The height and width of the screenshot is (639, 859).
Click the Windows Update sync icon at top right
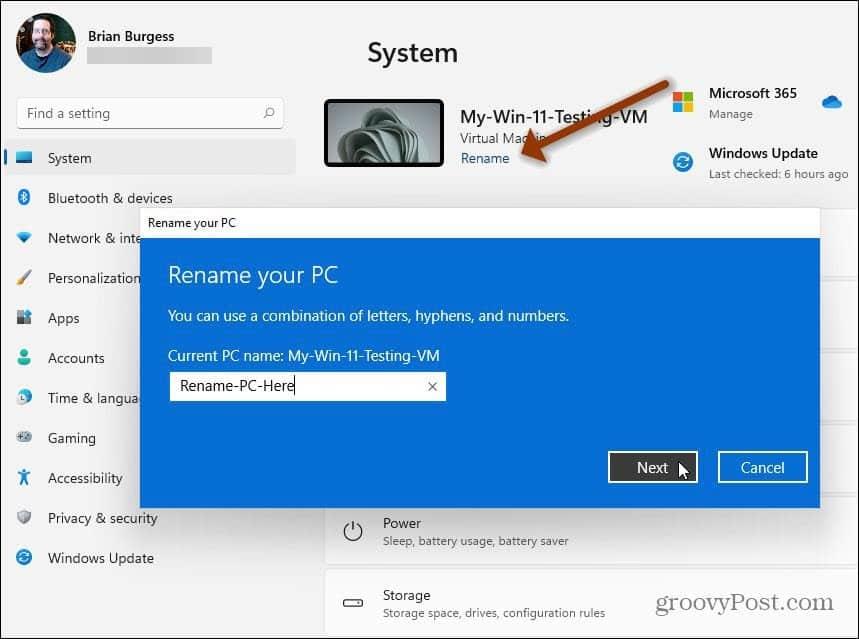683,162
